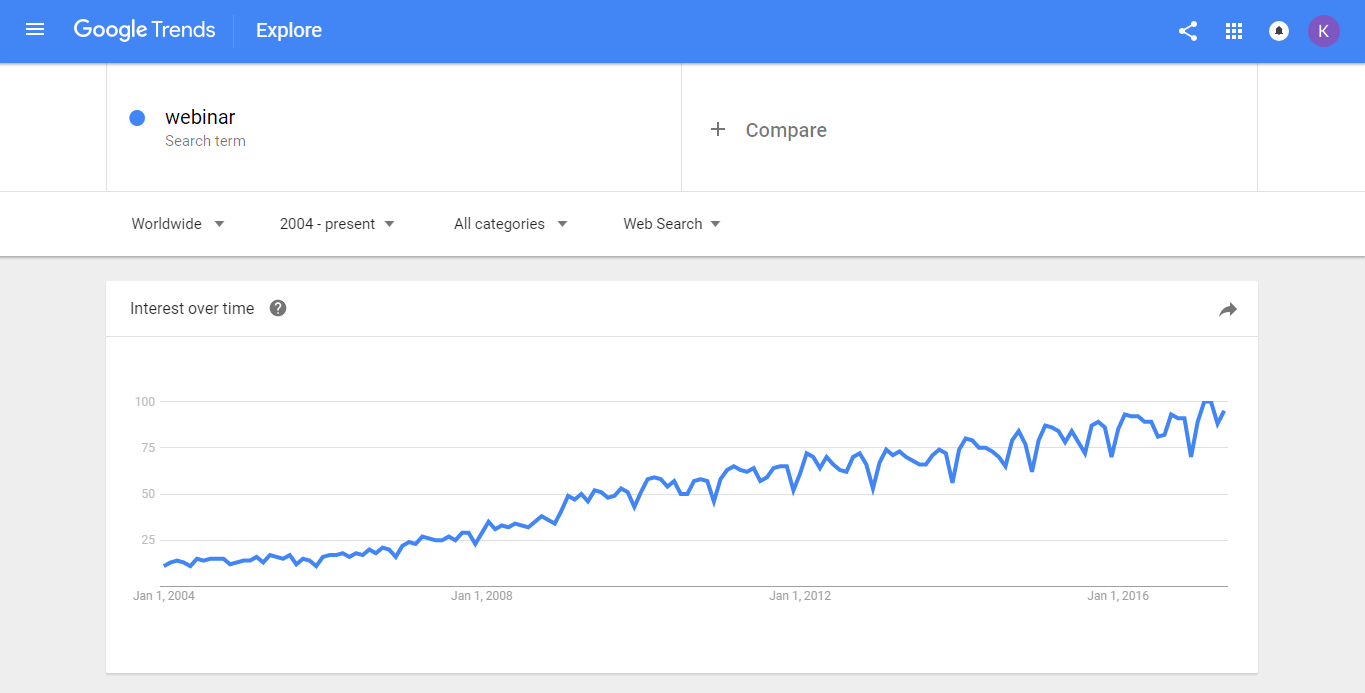Click the blue dot beside webinar

138,118
